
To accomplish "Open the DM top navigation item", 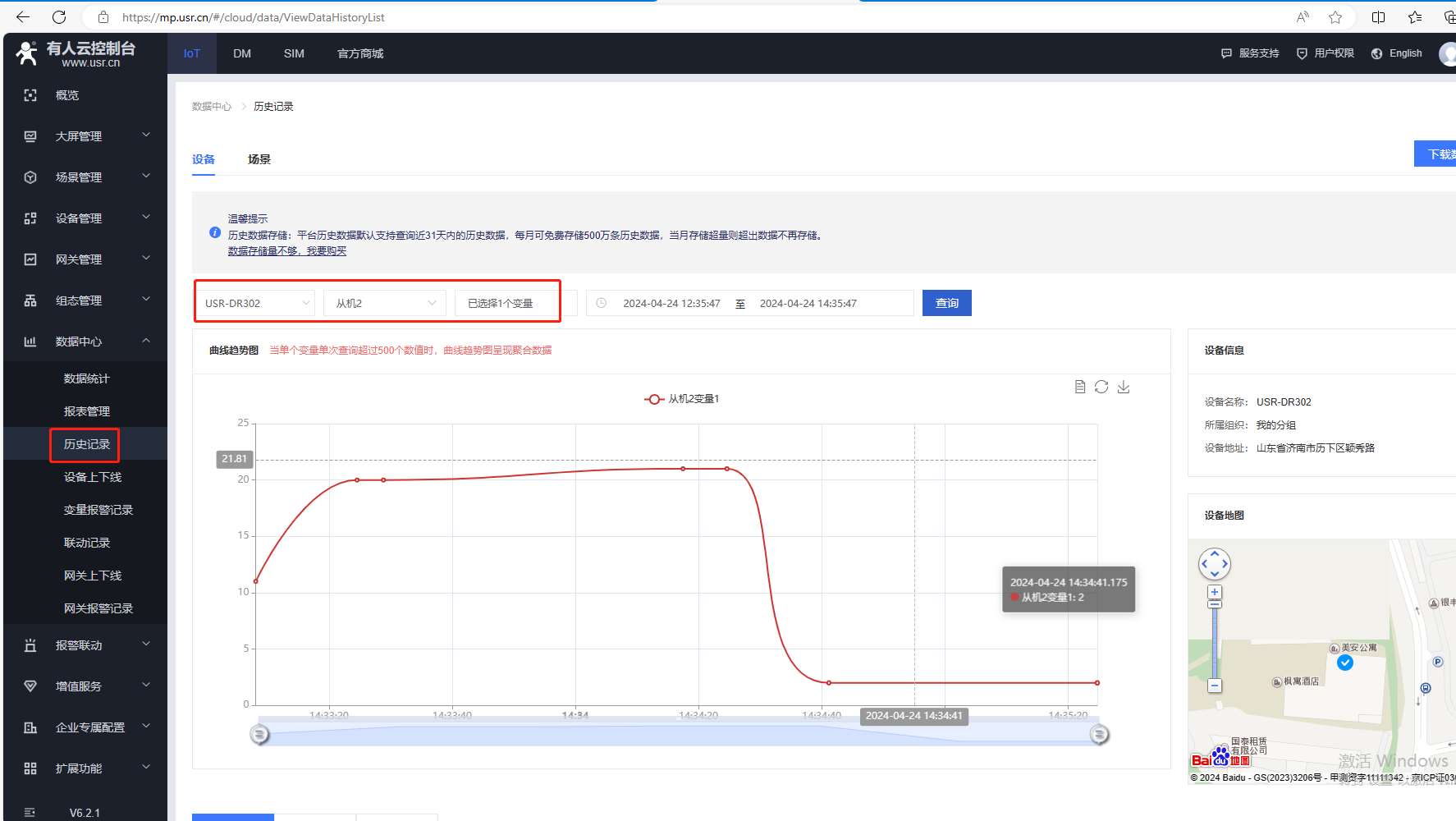I will [x=242, y=53].
